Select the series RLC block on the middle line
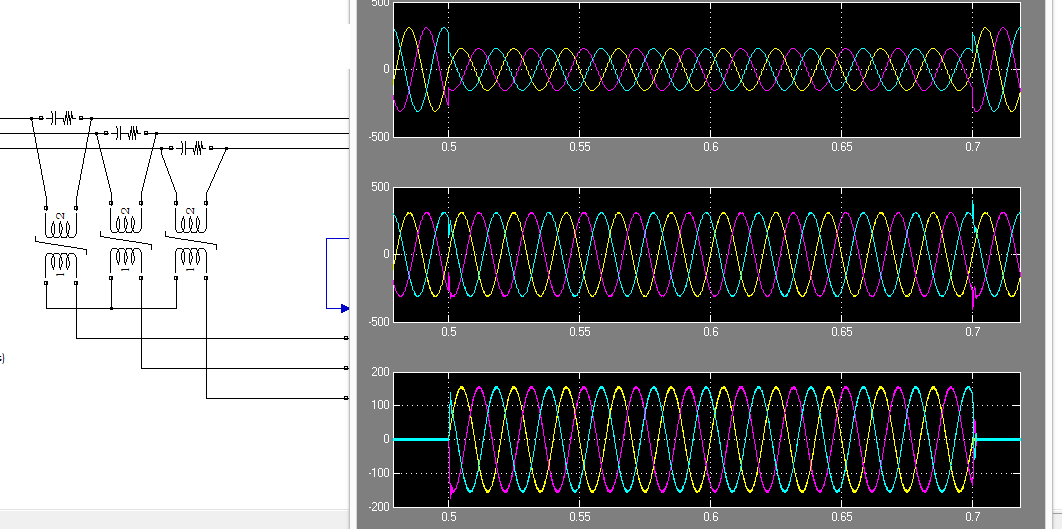The height and width of the screenshot is (529, 1062). tap(126, 133)
